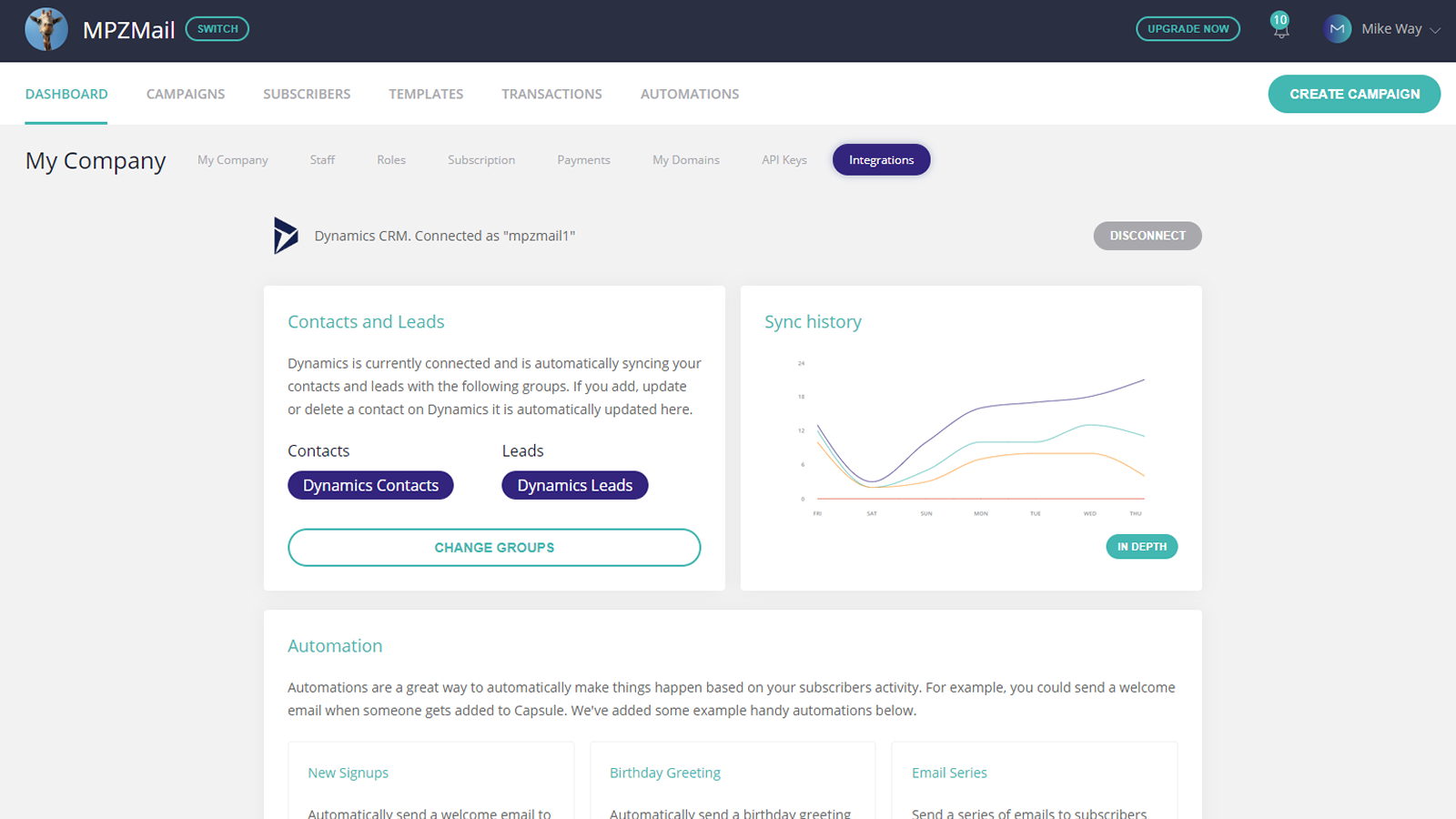Go to the SUBSCRIBERS tab
The height and width of the screenshot is (819, 1456).
pyautogui.click(x=307, y=94)
